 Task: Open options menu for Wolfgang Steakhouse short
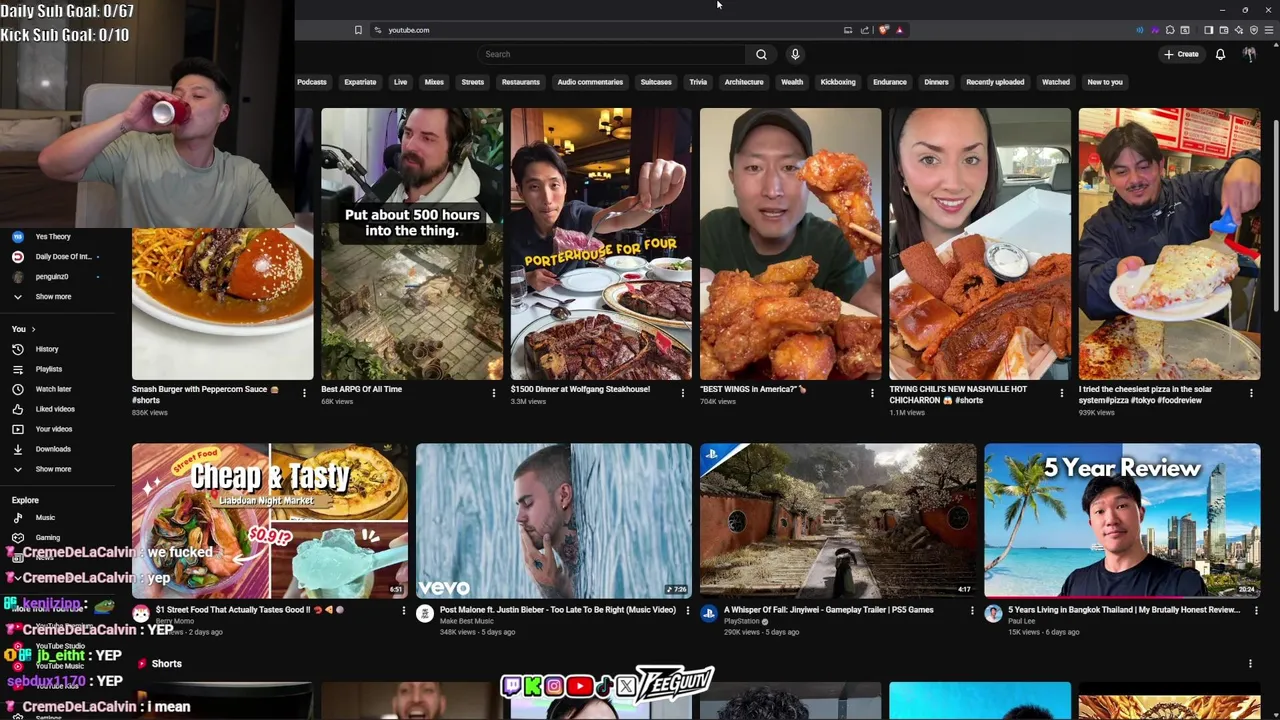point(683,393)
